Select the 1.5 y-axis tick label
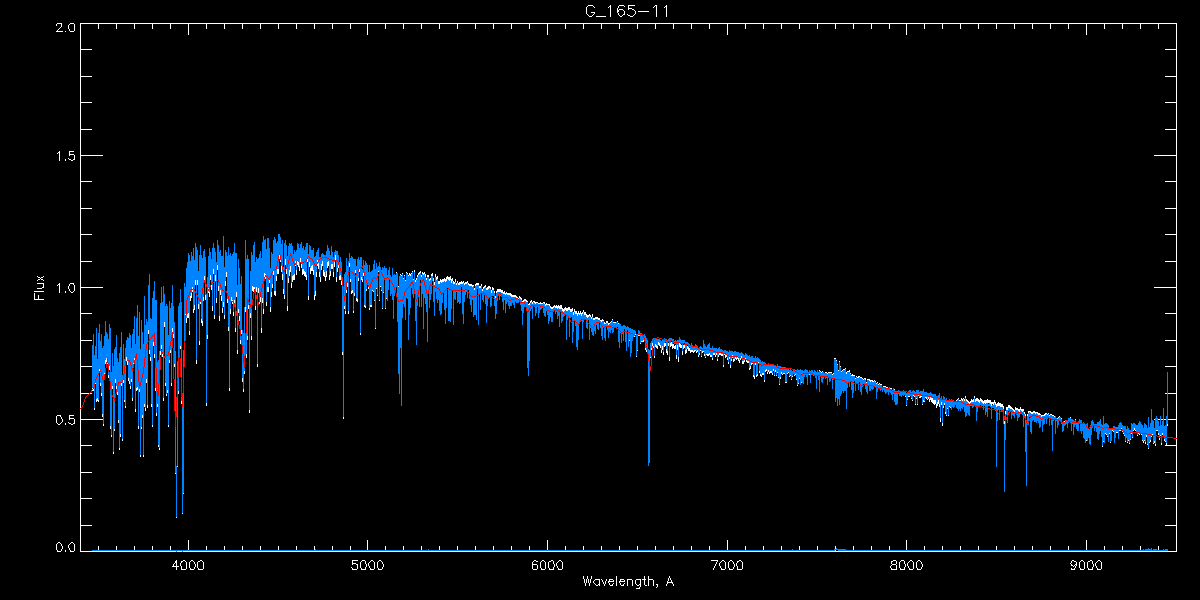Image resolution: width=1200 pixels, height=600 pixels. [65, 157]
